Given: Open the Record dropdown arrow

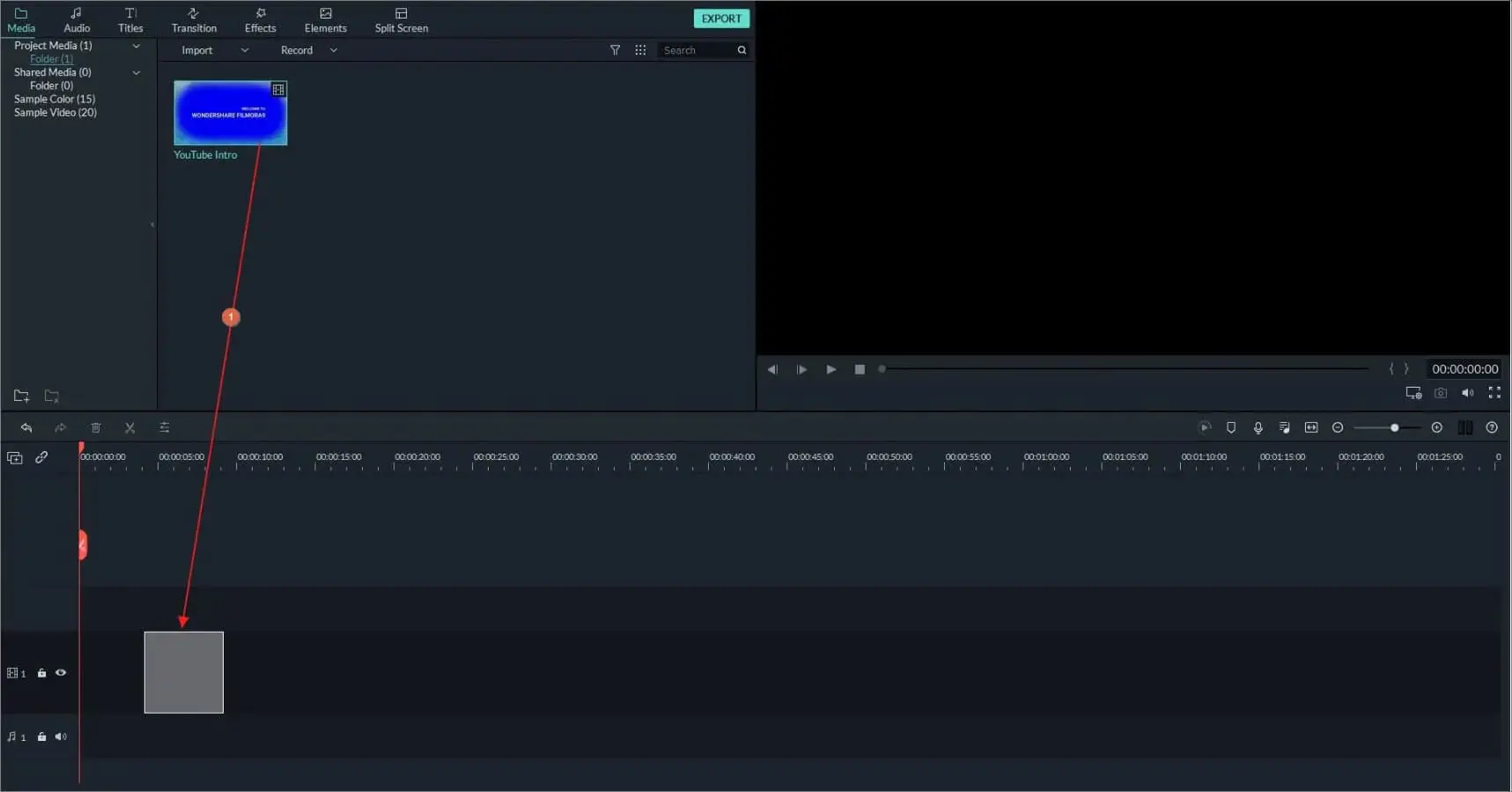Looking at the screenshot, I should [x=334, y=50].
